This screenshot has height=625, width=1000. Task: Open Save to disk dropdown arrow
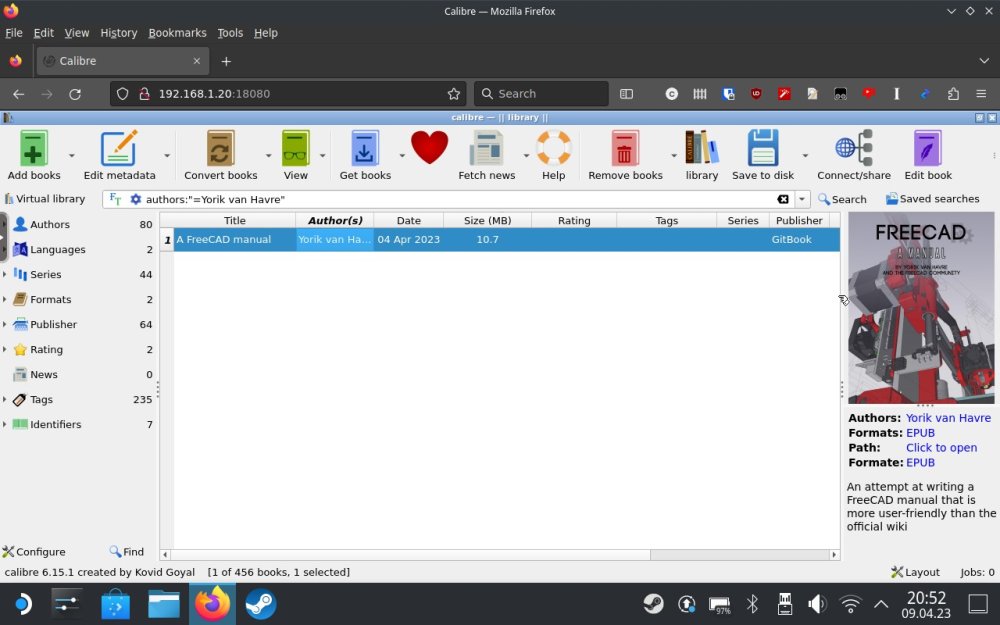coord(805,155)
